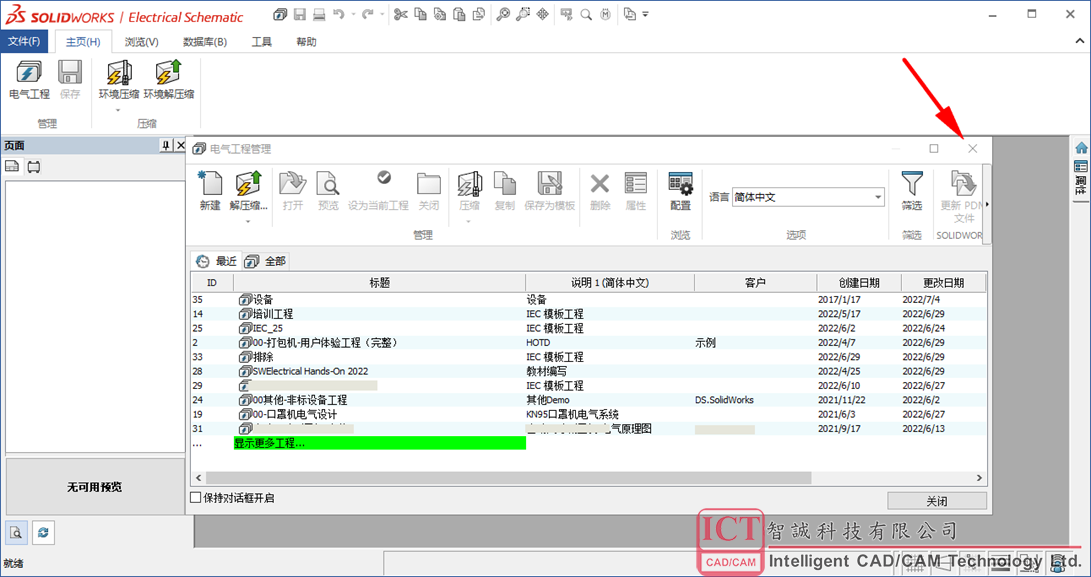Select the 00其他-非标设备工程 row
This screenshot has width=1091, height=577.
coord(589,400)
